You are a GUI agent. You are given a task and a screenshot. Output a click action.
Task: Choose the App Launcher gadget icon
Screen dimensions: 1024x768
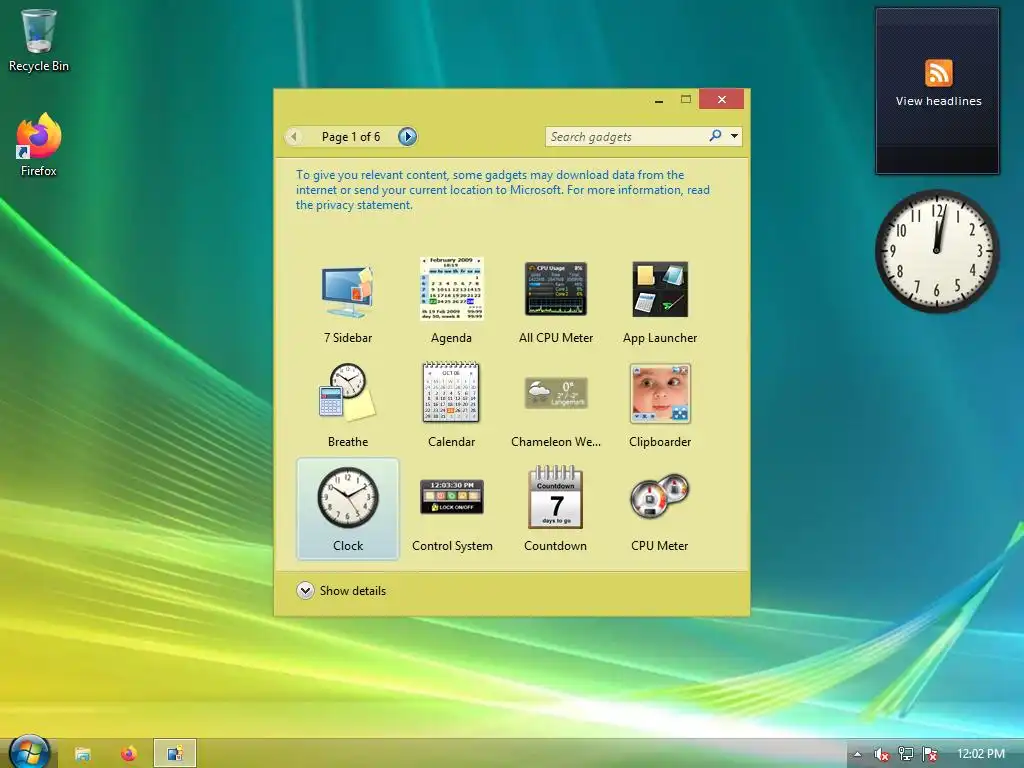coord(660,289)
